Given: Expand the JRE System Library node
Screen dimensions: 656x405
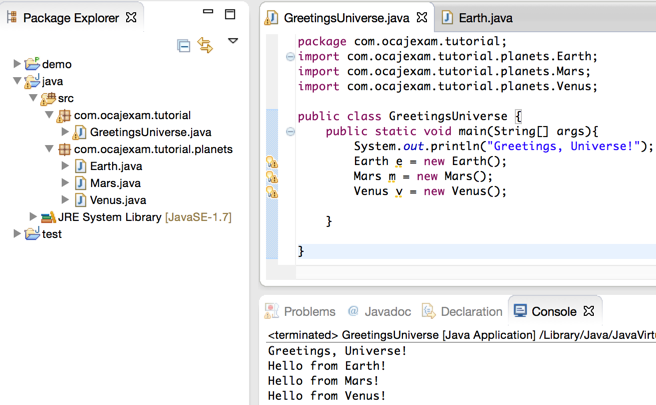Looking at the screenshot, I should coord(33,216).
